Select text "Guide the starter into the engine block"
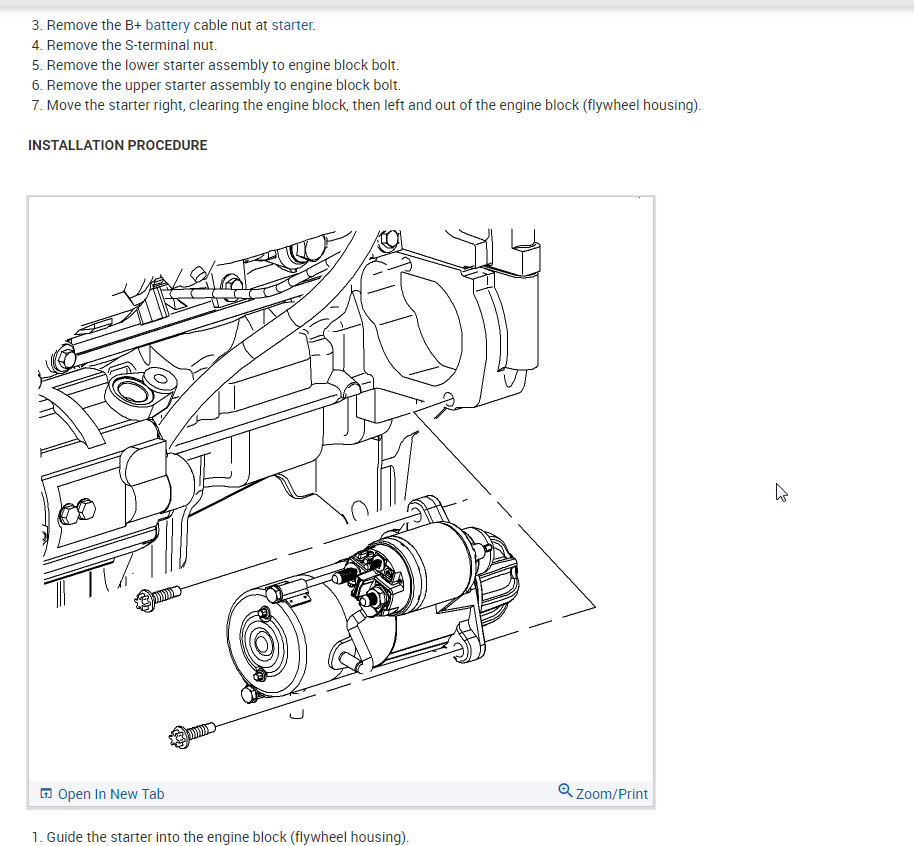Image resolution: width=914 pixels, height=846 pixels. pos(167,837)
